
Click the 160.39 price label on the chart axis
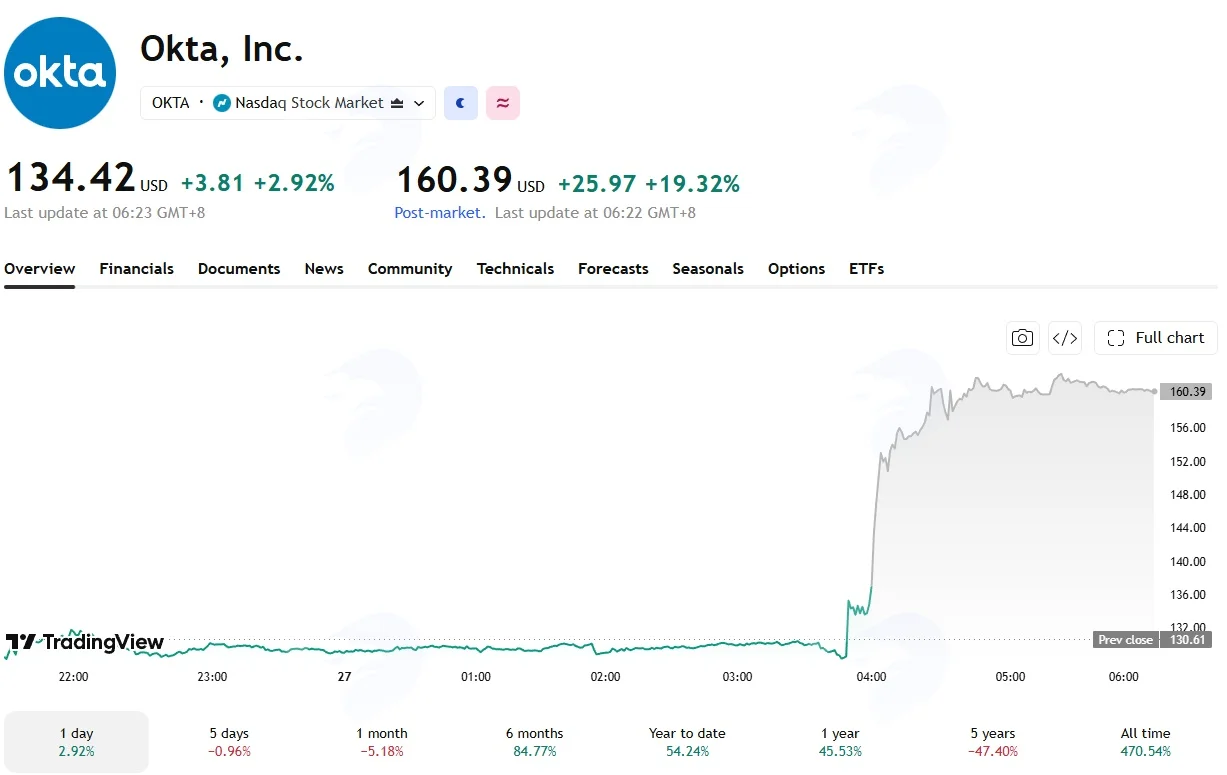[x=1186, y=391]
